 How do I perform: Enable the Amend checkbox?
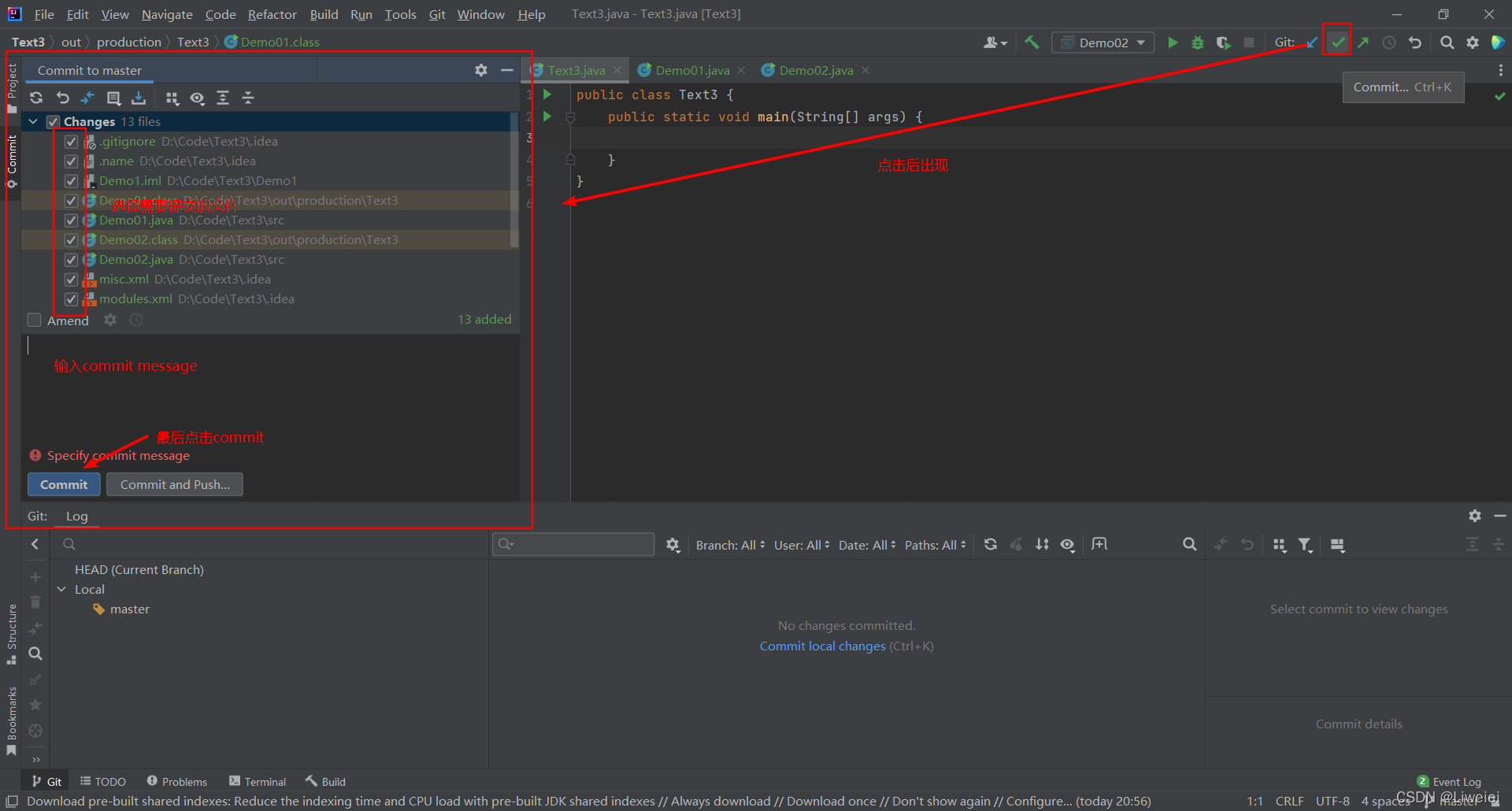35,320
